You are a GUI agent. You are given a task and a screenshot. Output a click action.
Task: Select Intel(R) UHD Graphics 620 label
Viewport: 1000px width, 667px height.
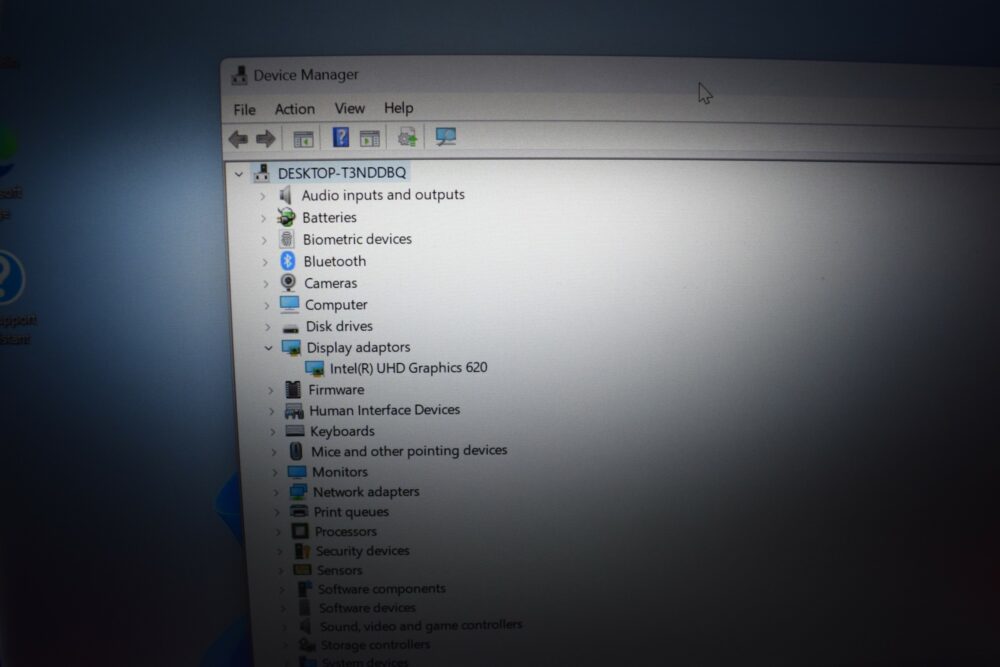click(x=408, y=368)
